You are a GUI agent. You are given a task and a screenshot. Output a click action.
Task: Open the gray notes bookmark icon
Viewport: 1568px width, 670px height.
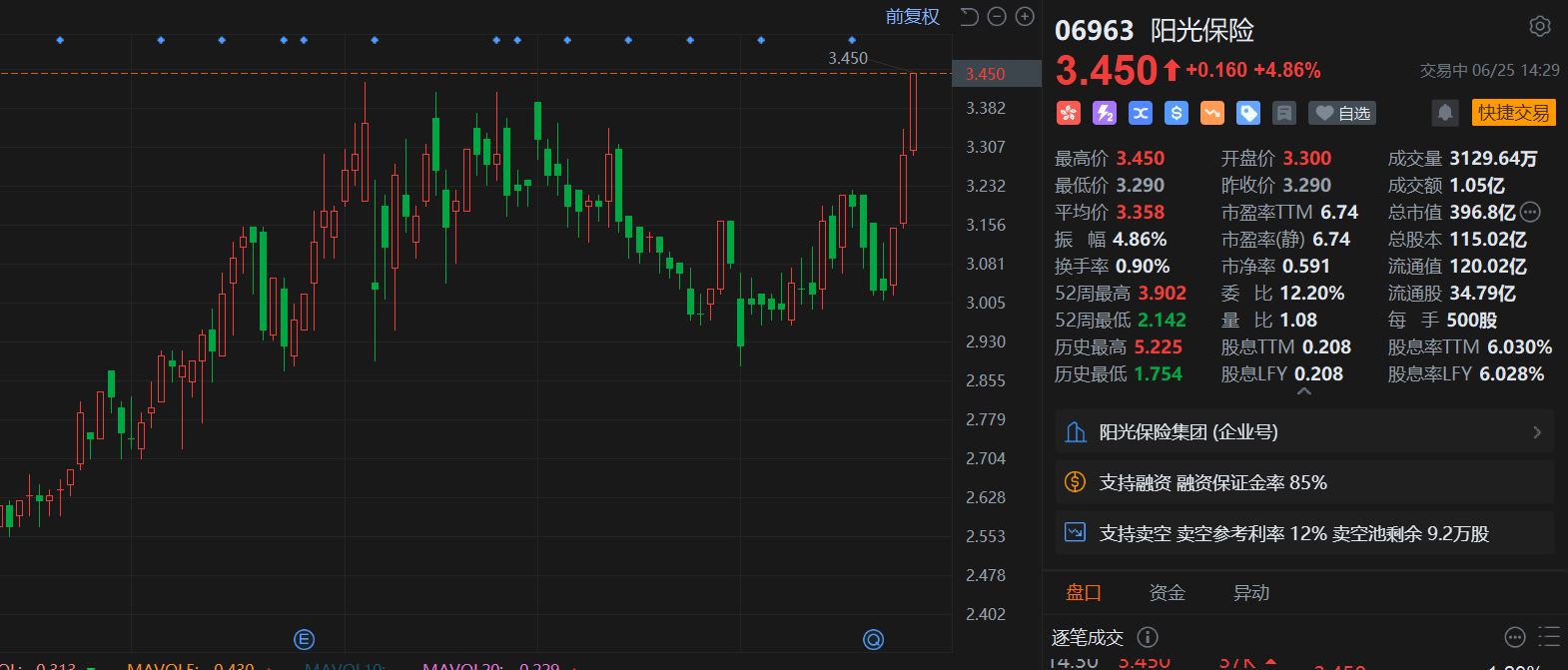(x=1284, y=113)
